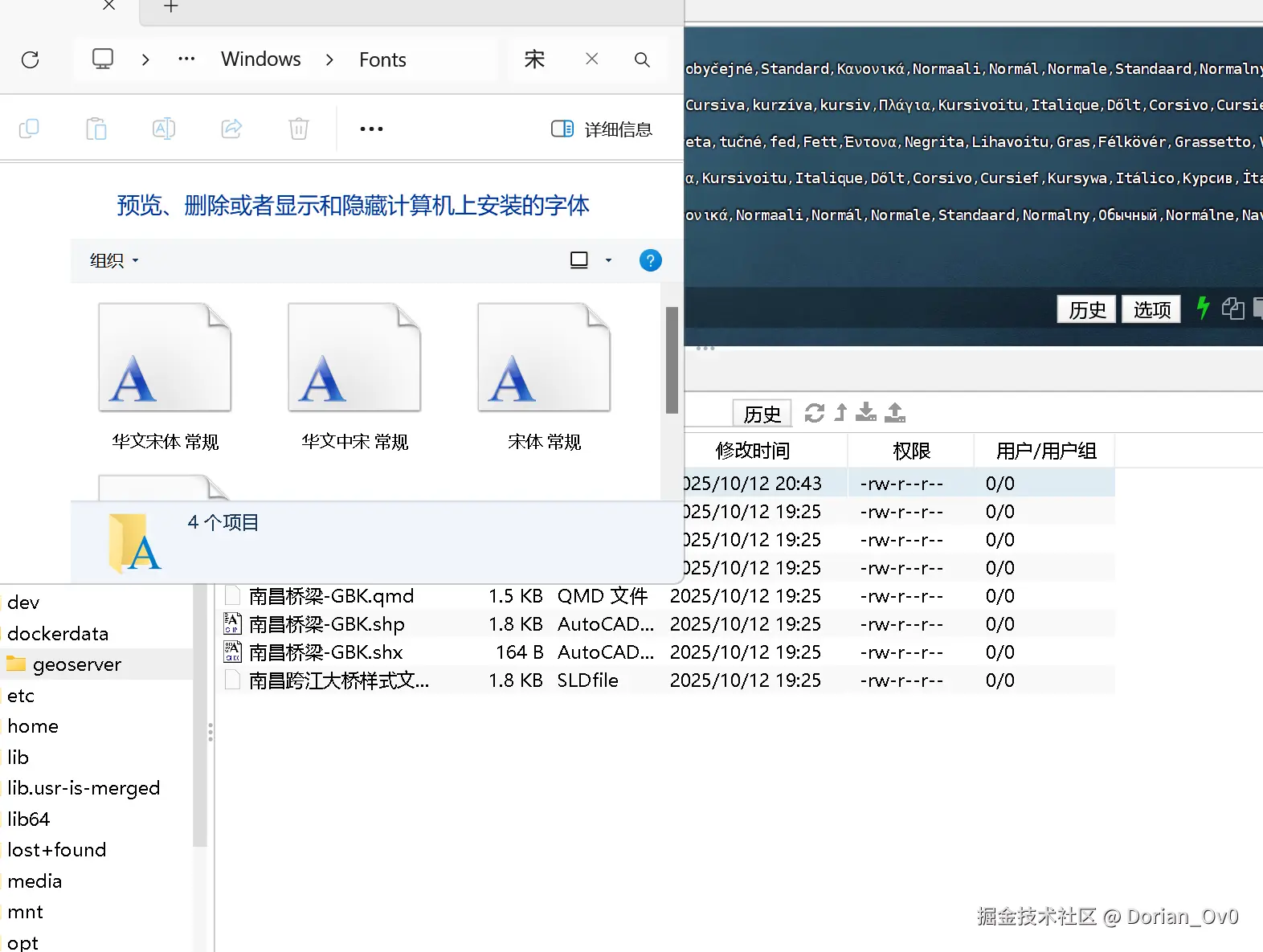This screenshot has width=1263, height=952.
Task: Select the dockerdata folder in the tree
Action: tap(58, 634)
